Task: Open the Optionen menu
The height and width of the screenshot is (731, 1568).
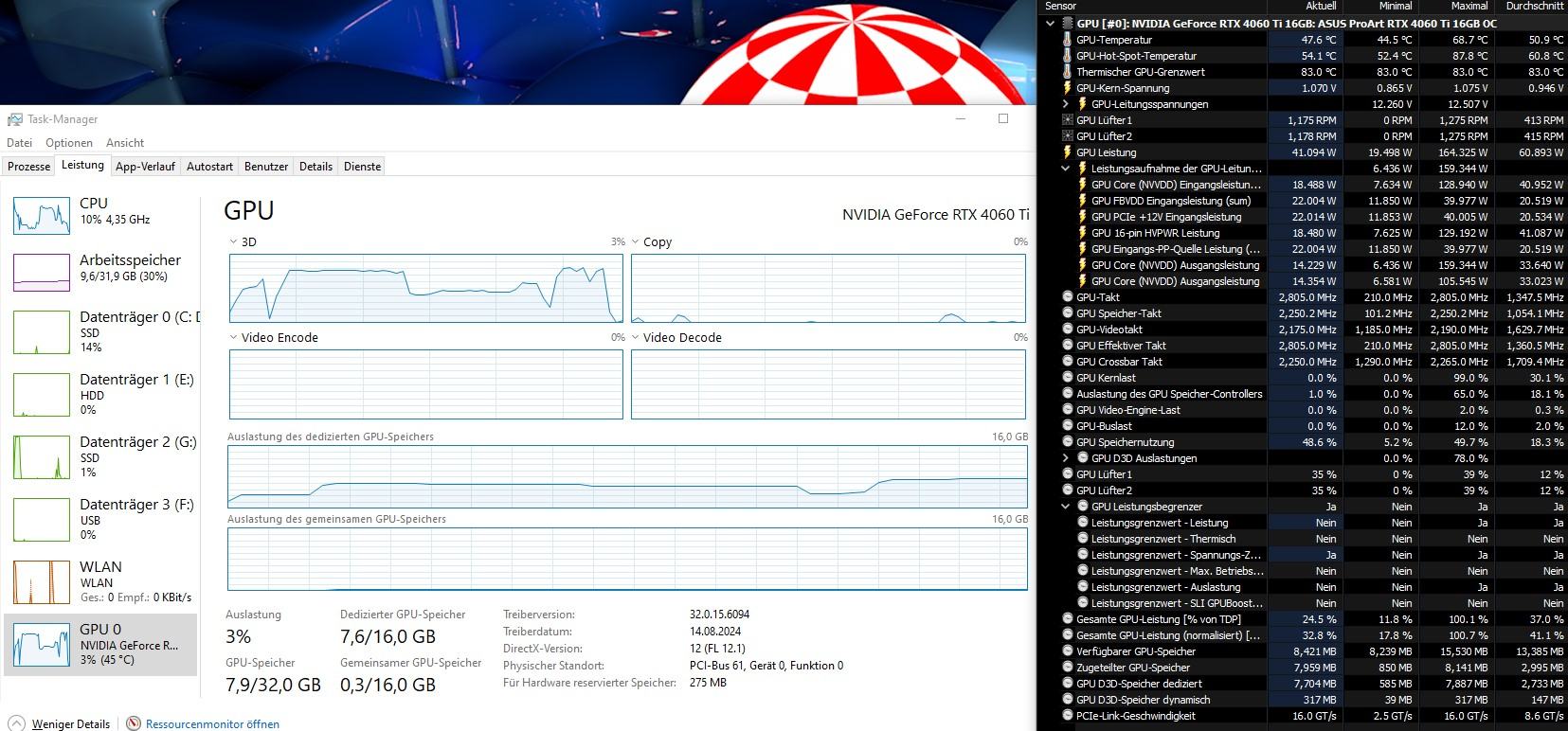Action: pos(69,143)
